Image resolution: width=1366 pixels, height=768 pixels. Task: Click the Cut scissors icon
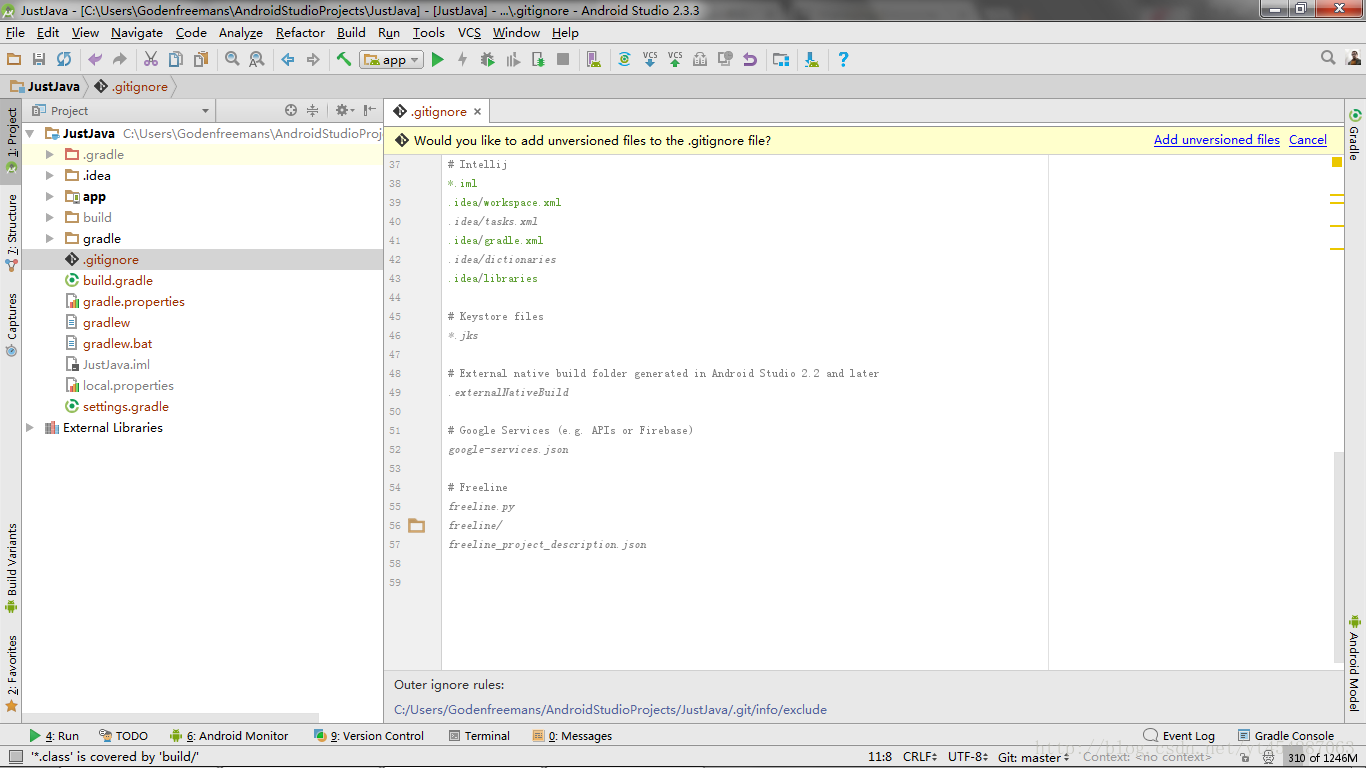click(x=151, y=60)
